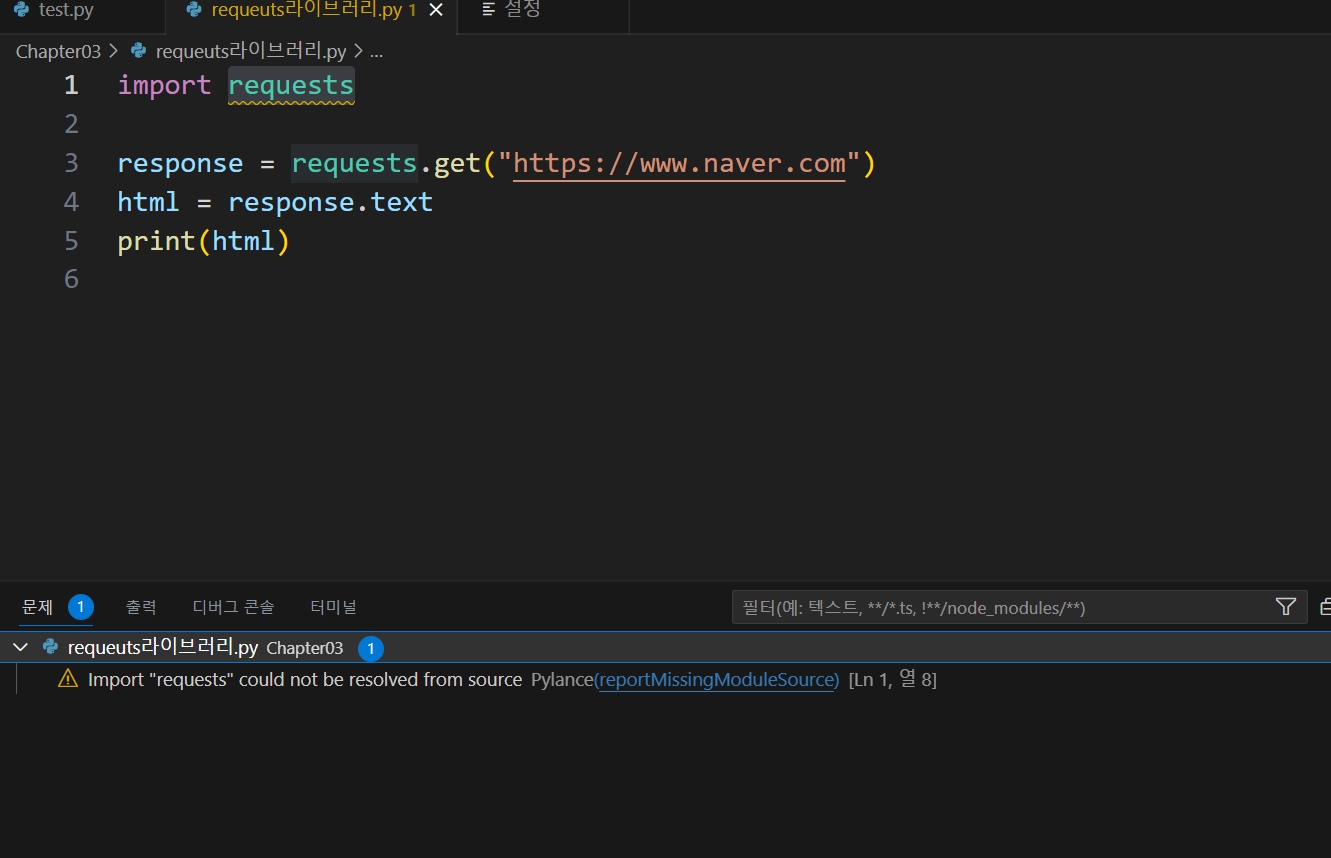
Task: Close the requeuts라이브러리.py tab
Action: pos(435,10)
